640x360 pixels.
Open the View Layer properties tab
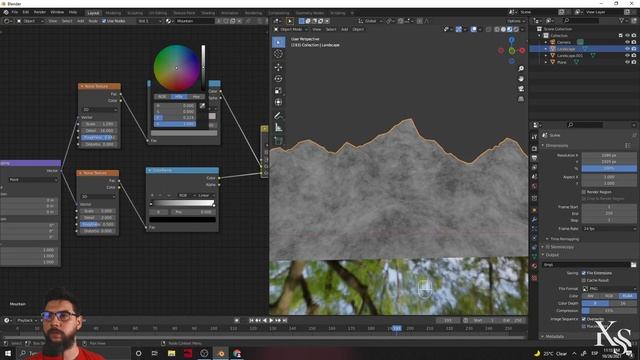tap(534, 167)
